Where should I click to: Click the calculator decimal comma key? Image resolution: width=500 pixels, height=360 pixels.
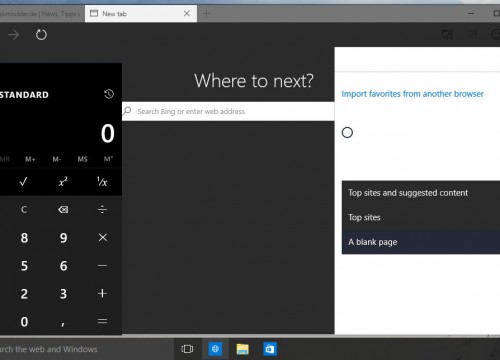coord(63,323)
